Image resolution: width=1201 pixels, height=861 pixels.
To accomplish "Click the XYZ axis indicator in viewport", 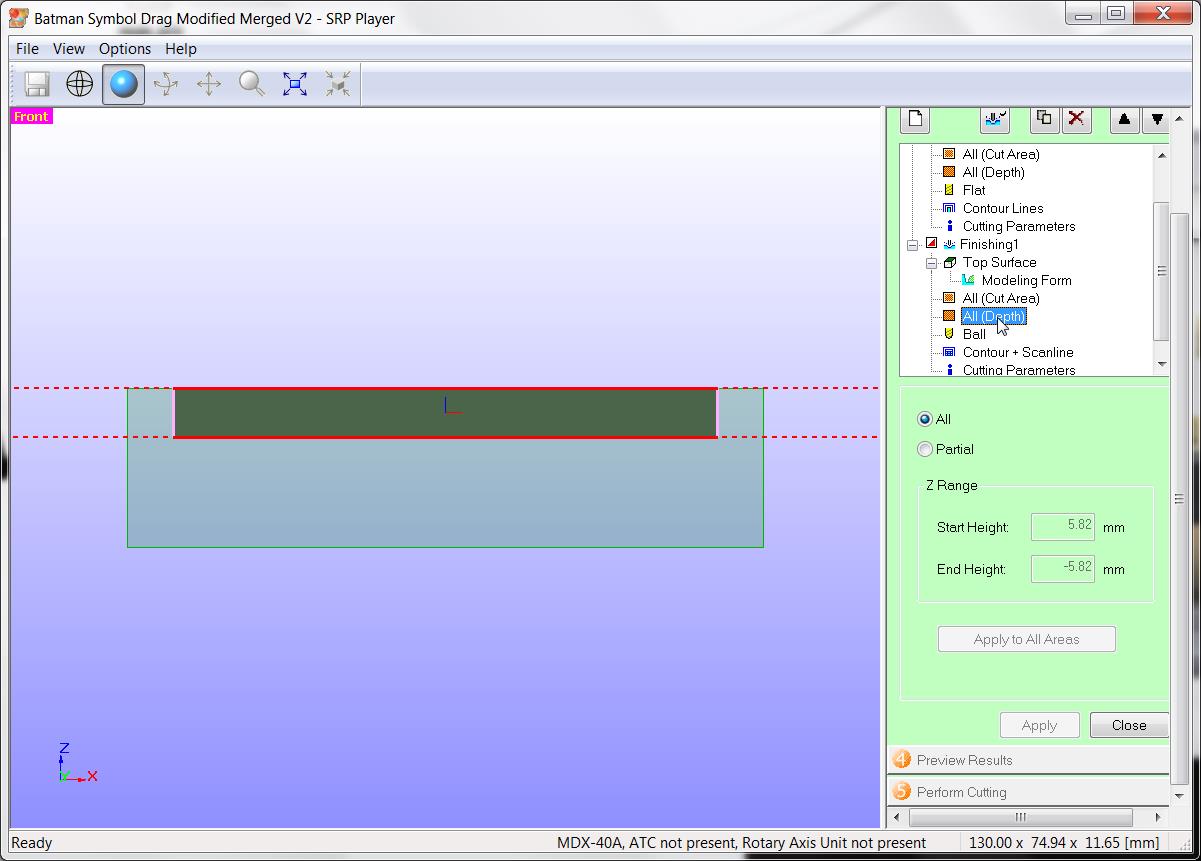I will [x=78, y=764].
